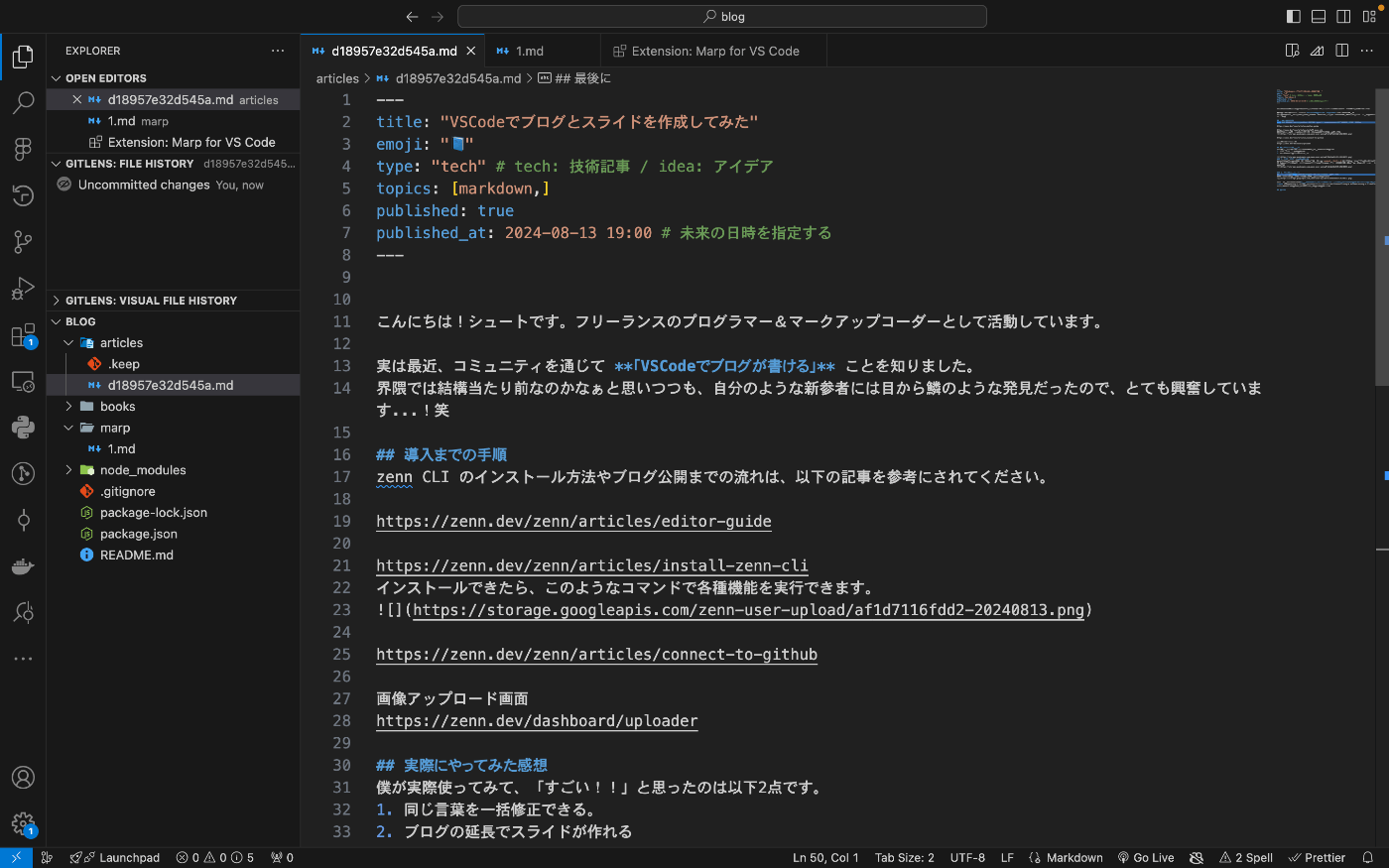
Task: Toggle the Secondary Side Bar
Action: click(1343, 16)
